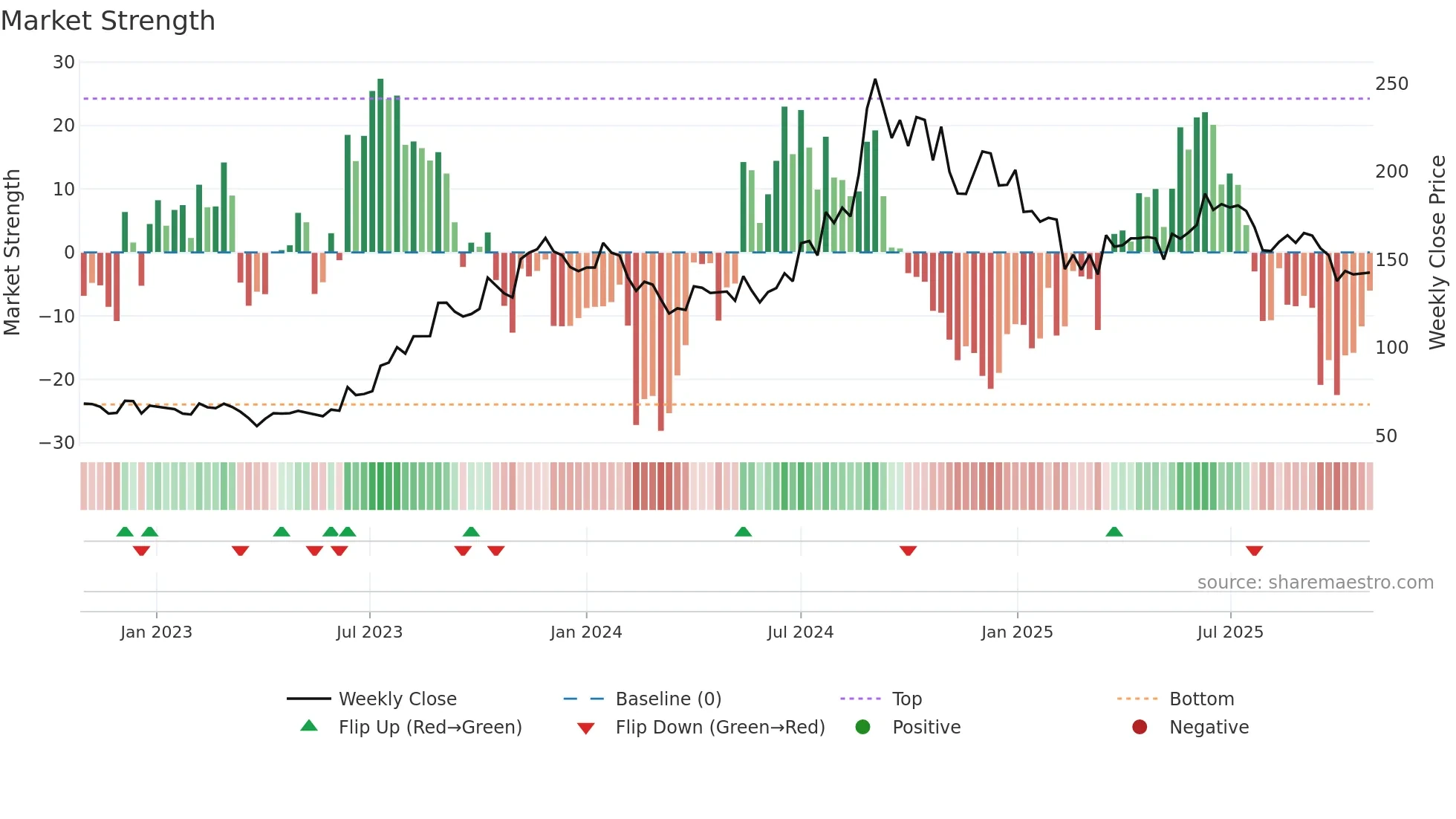Click the red Flip Down triangle legend icon
1456x819 pixels.
[585, 728]
